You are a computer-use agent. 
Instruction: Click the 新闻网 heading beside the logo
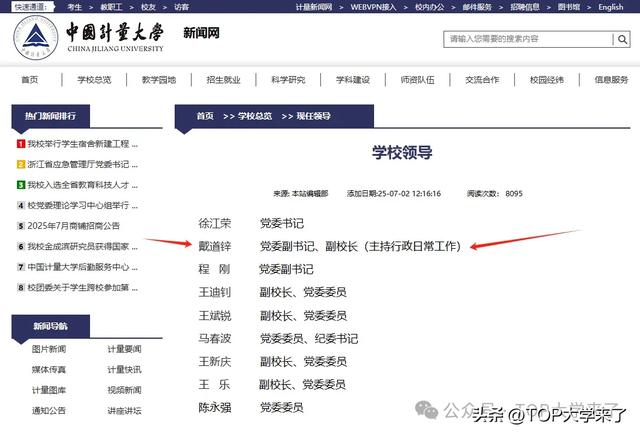coord(201,33)
